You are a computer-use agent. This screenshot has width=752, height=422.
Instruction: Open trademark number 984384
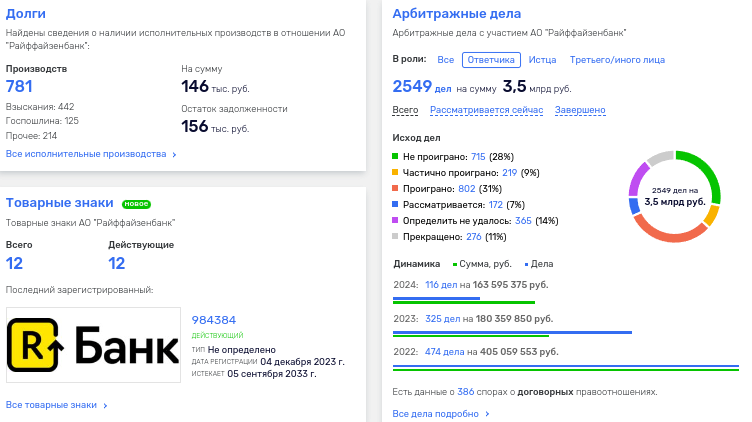coord(214,320)
